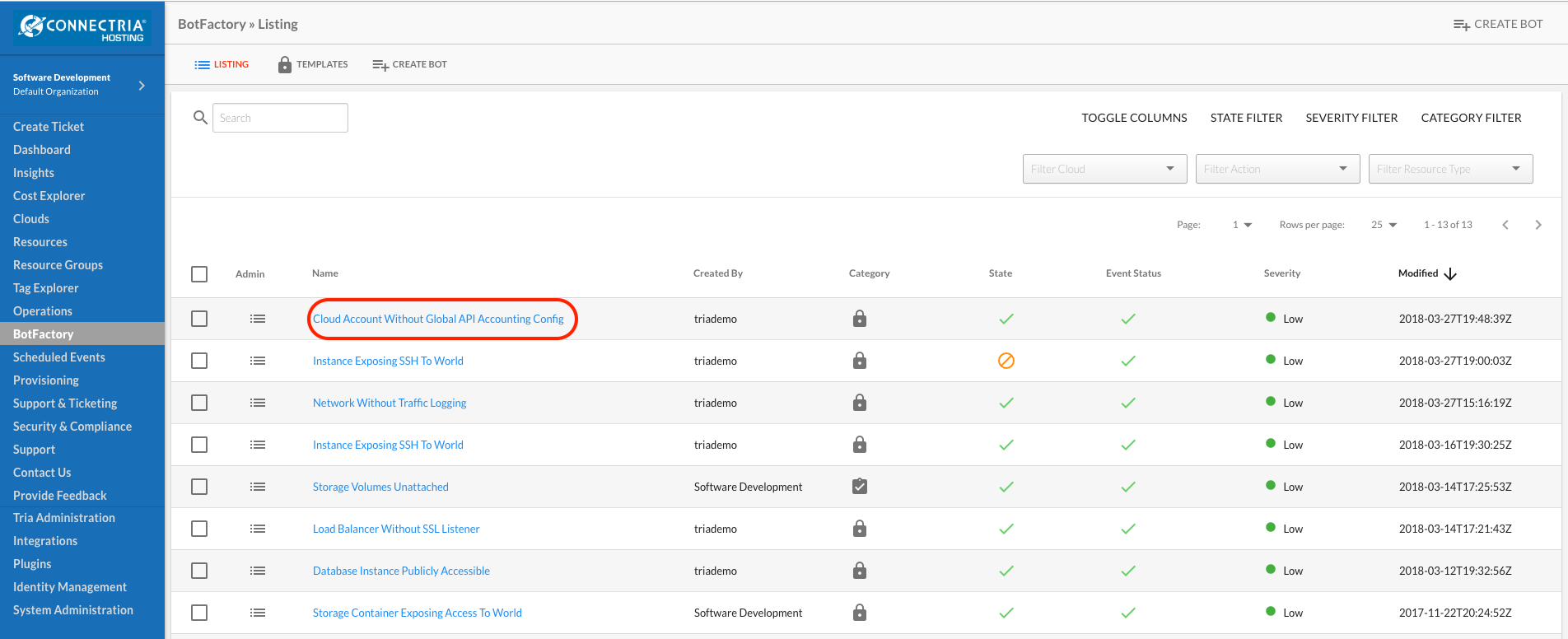
Task: Click the Search input field
Action: coord(280,118)
